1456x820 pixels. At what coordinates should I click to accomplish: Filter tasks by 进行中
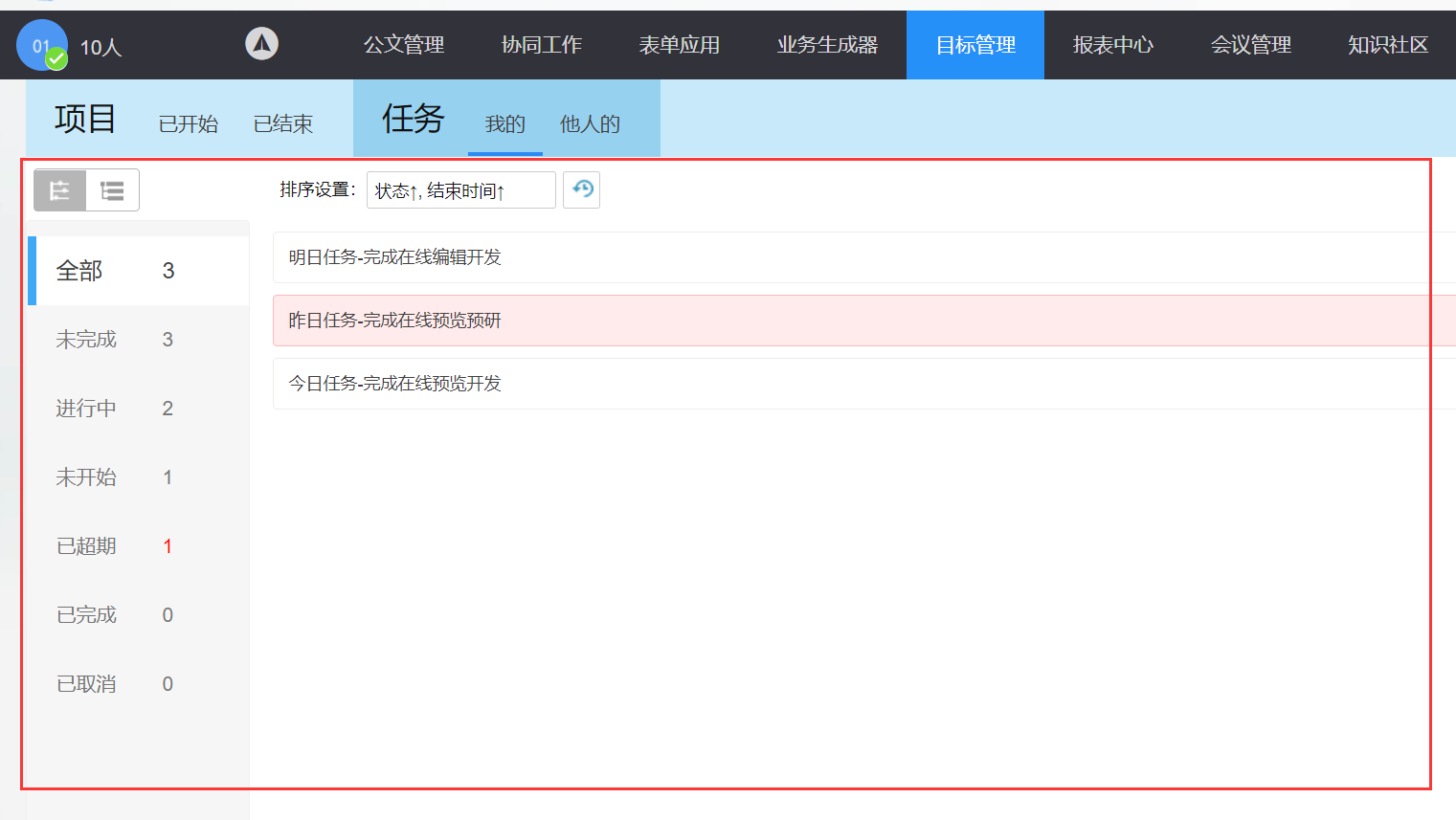pyautogui.click(x=139, y=409)
